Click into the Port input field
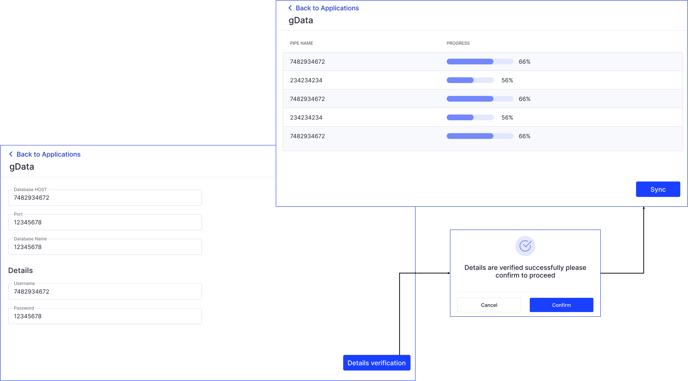 tap(105, 222)
